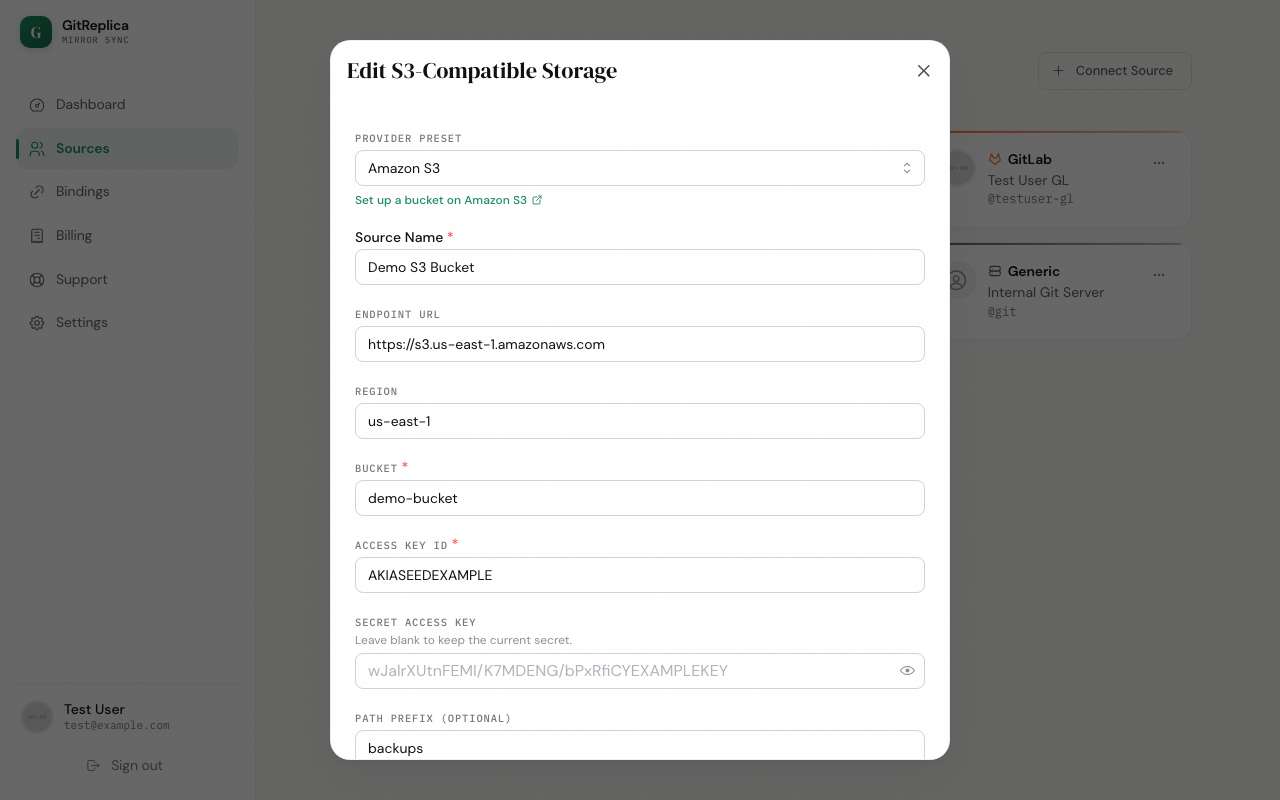Screen dimensions: 1280x800
Task: Click the @git handle text
Action: coord(1002,312)
